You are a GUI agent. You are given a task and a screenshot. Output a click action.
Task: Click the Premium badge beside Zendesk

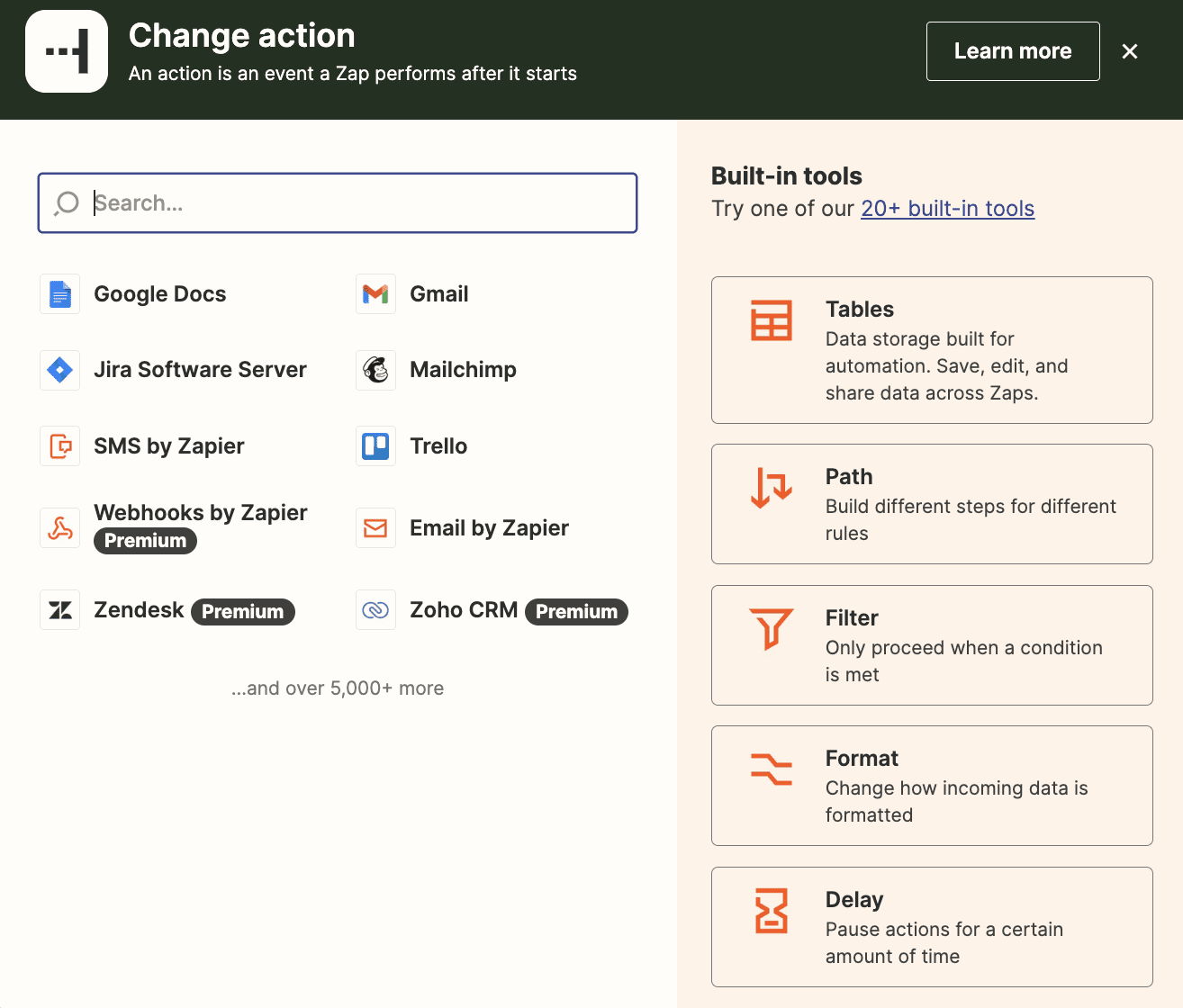(243, 612)
